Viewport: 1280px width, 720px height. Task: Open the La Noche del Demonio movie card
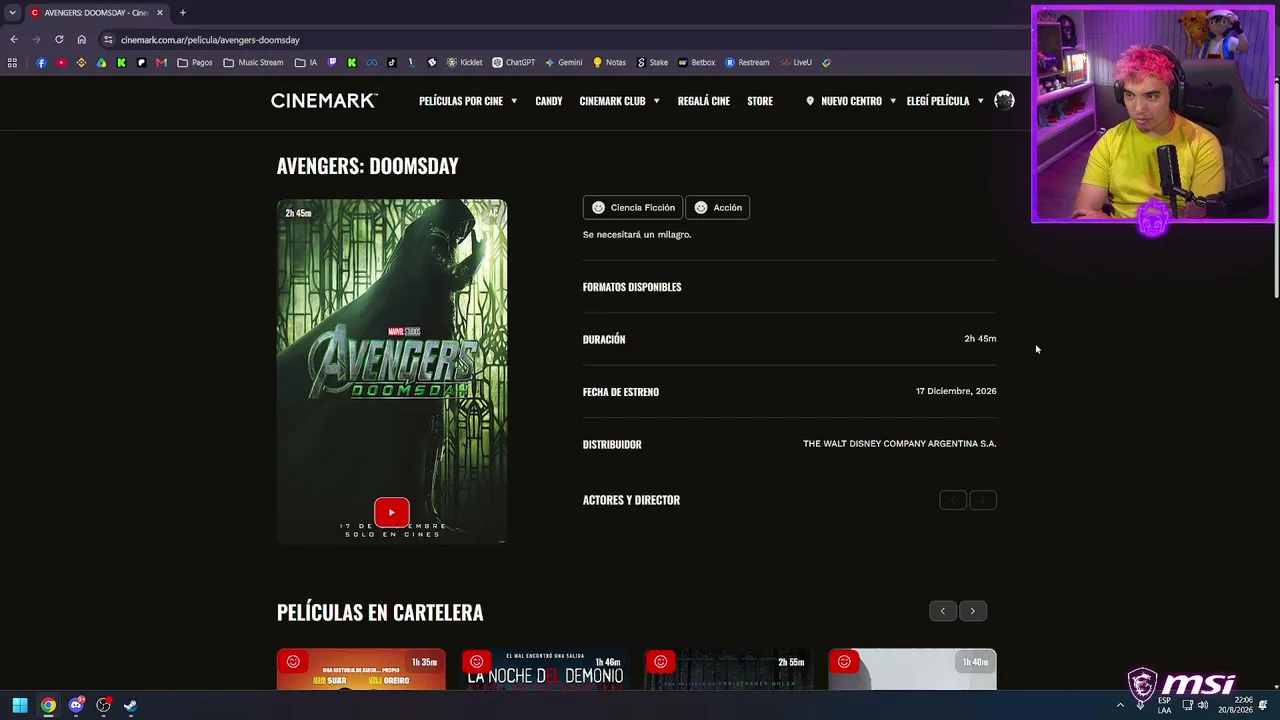pos(545,669)
